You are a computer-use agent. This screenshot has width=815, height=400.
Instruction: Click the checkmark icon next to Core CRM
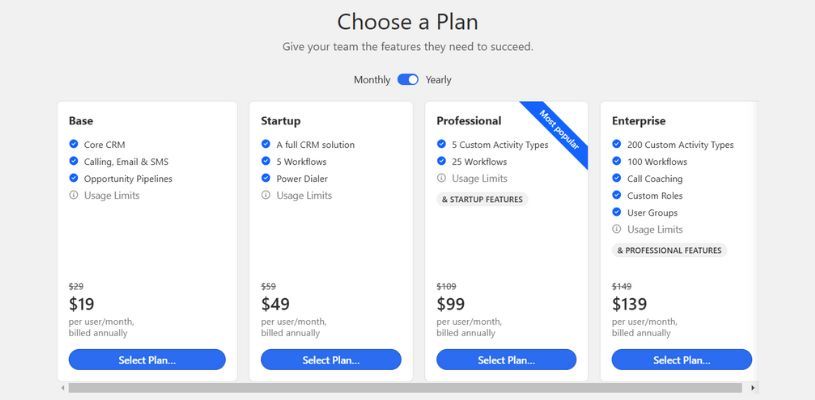coord(73,144)
